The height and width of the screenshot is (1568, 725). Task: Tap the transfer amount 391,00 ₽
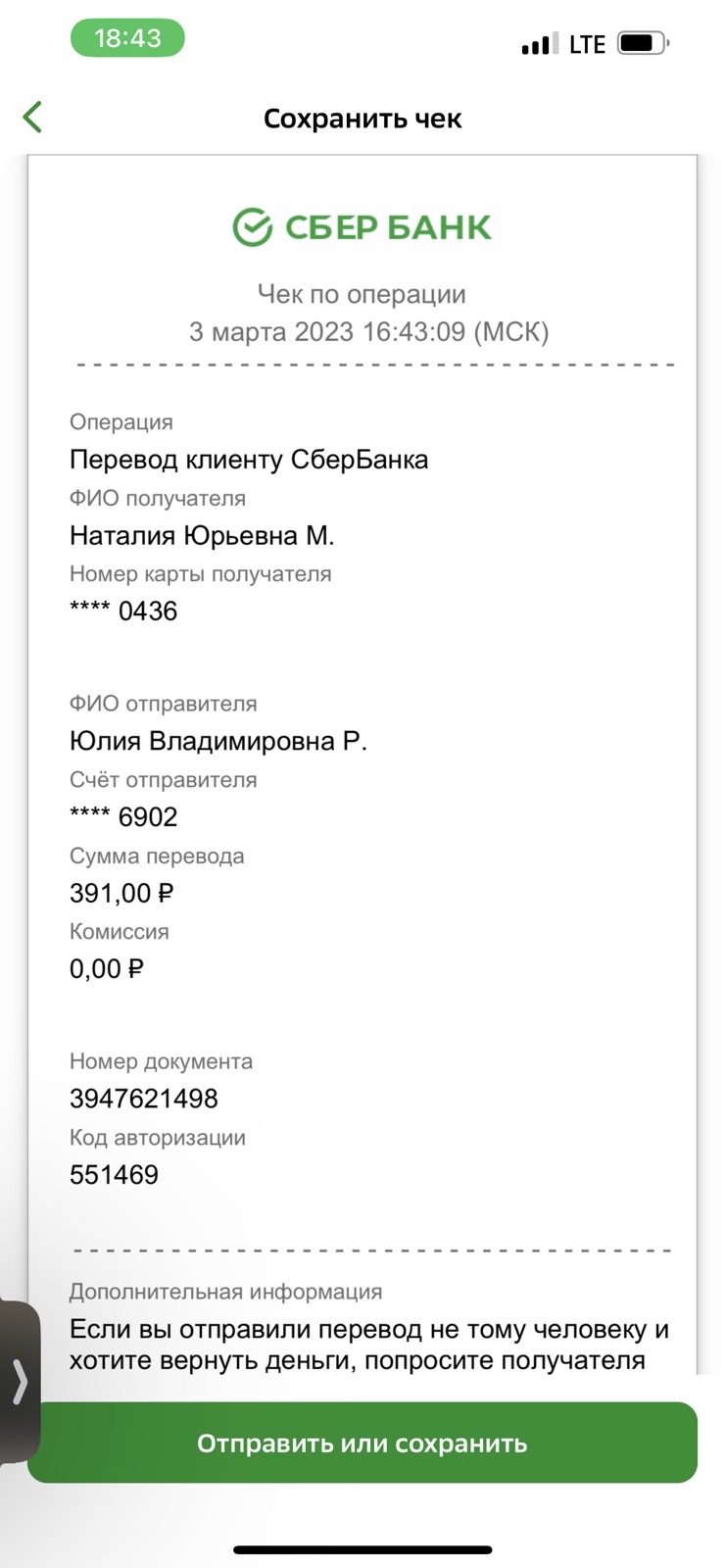point(121,894)
